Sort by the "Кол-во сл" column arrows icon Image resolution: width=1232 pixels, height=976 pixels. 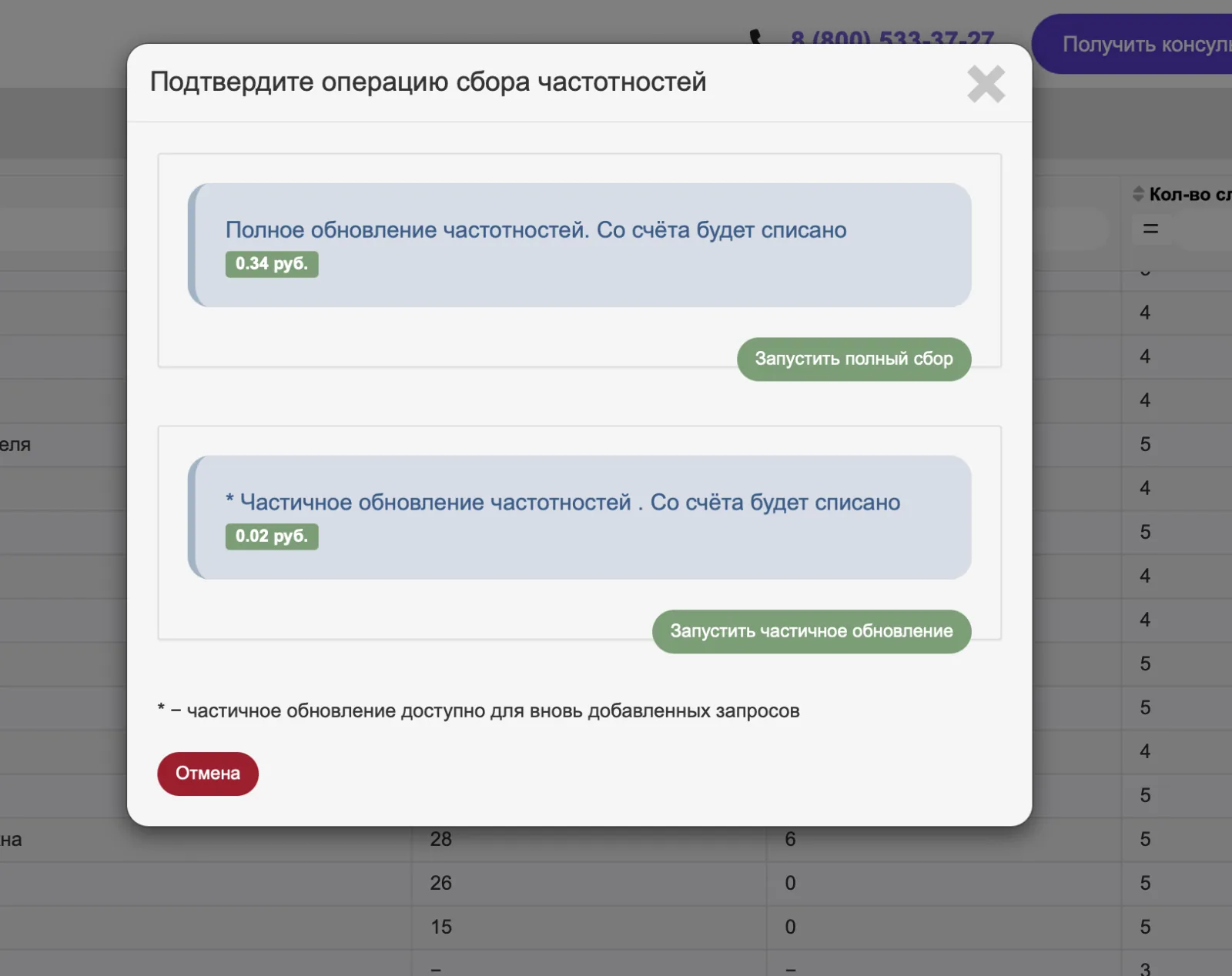(1138, 194)
